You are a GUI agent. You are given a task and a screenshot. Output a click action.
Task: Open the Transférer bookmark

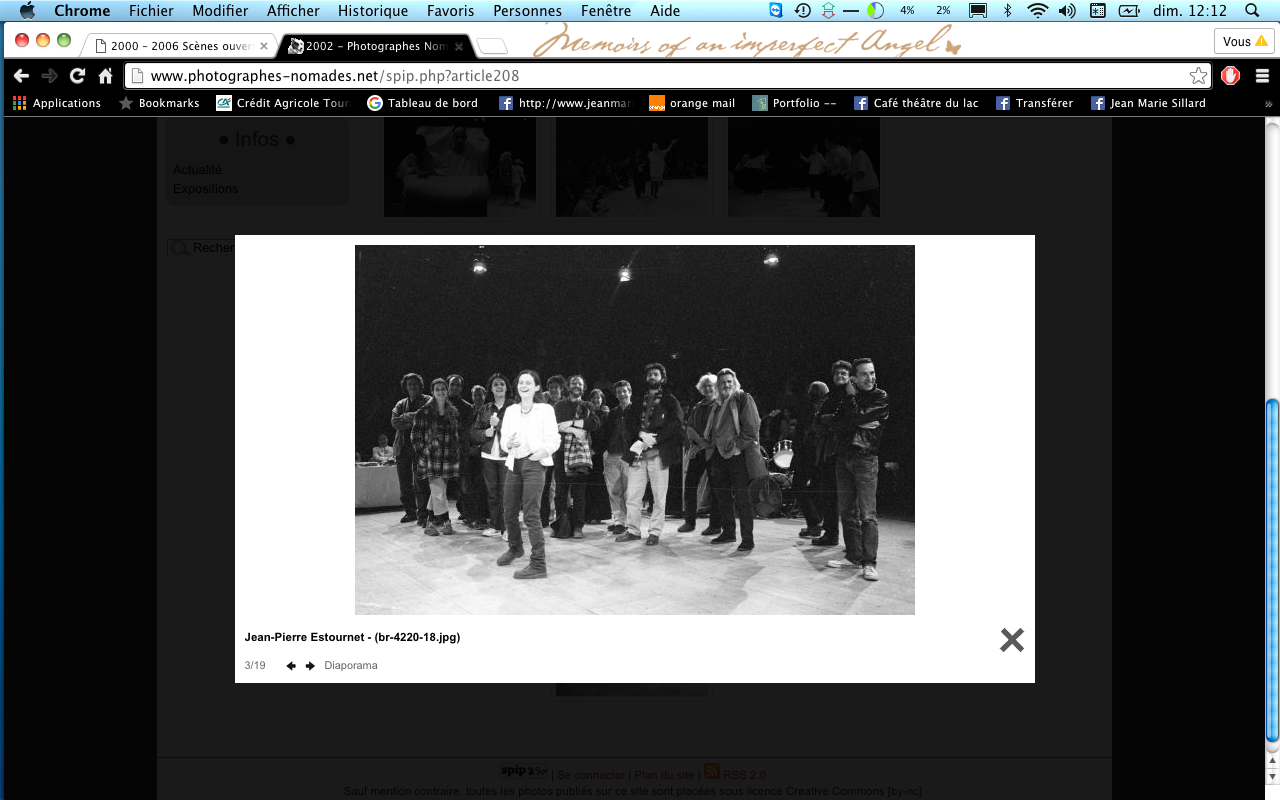pos(1034,103)
